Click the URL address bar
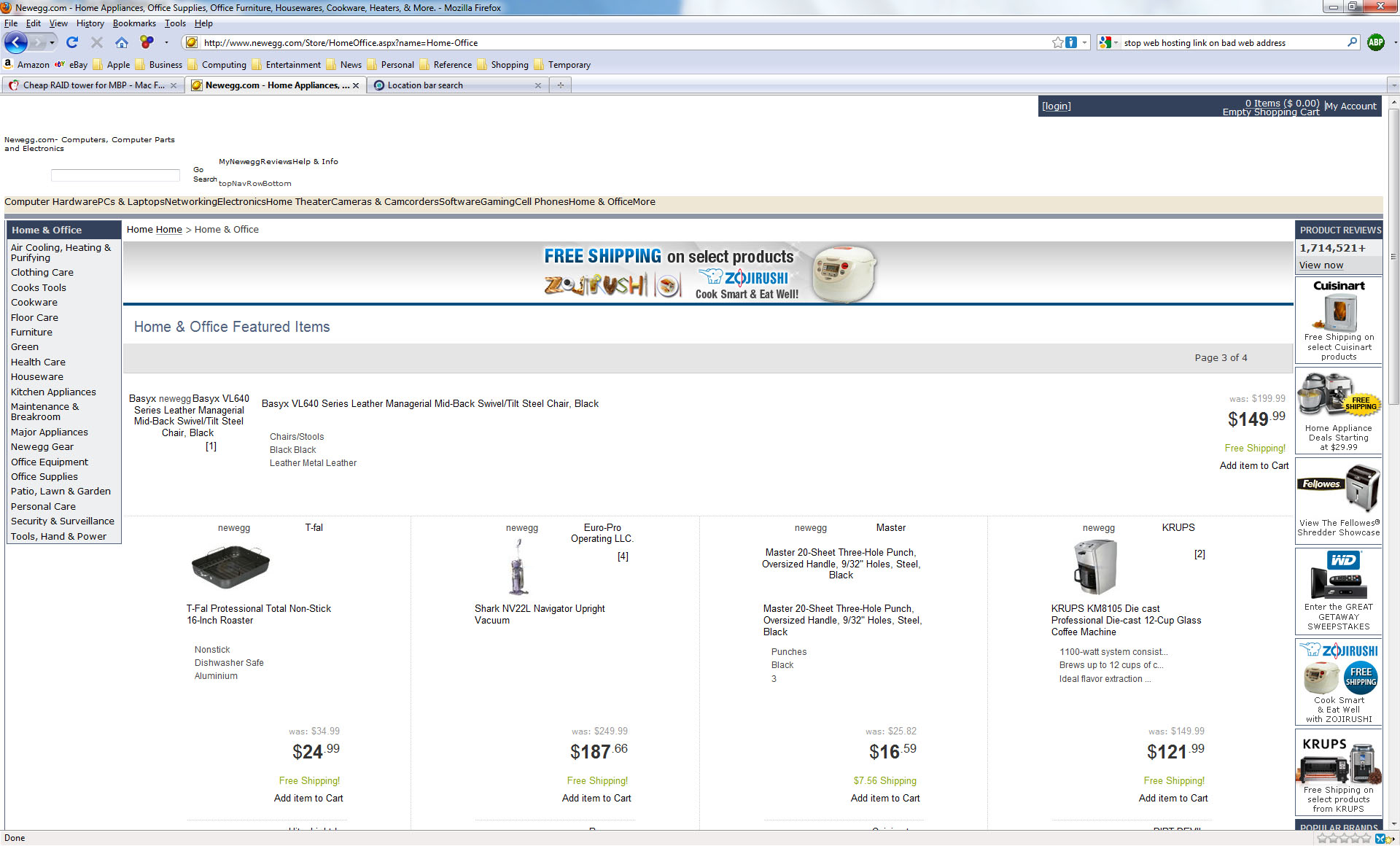Screen dimensions: 1400x846 coord(623,43)
